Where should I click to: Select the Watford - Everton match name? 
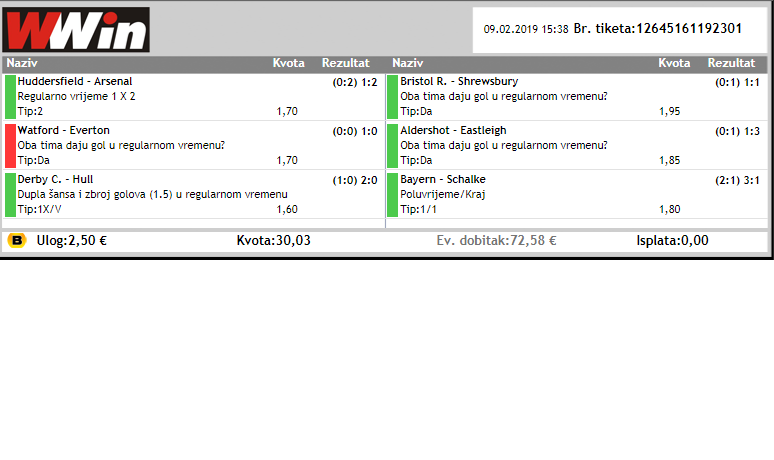point(64,130)
